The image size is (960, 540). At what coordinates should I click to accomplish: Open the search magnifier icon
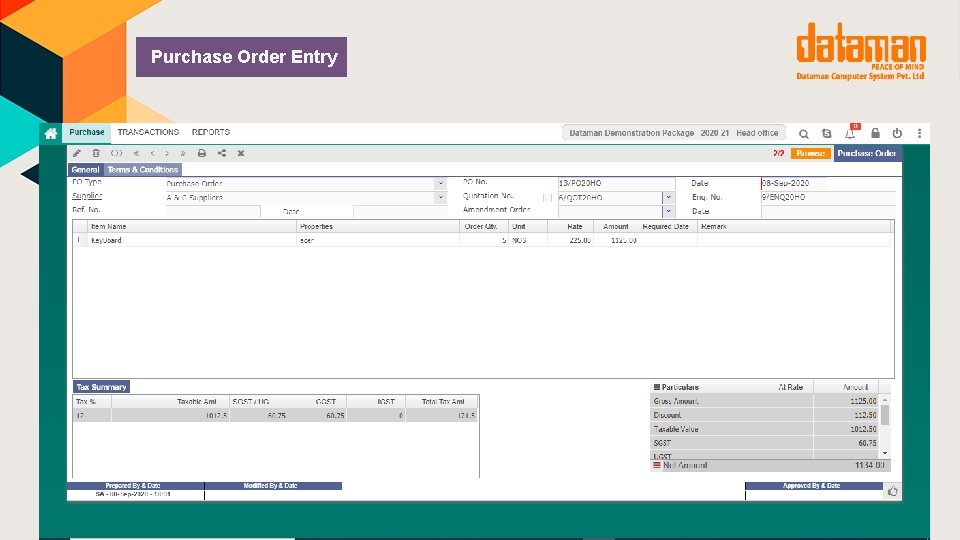click(804, 133)
